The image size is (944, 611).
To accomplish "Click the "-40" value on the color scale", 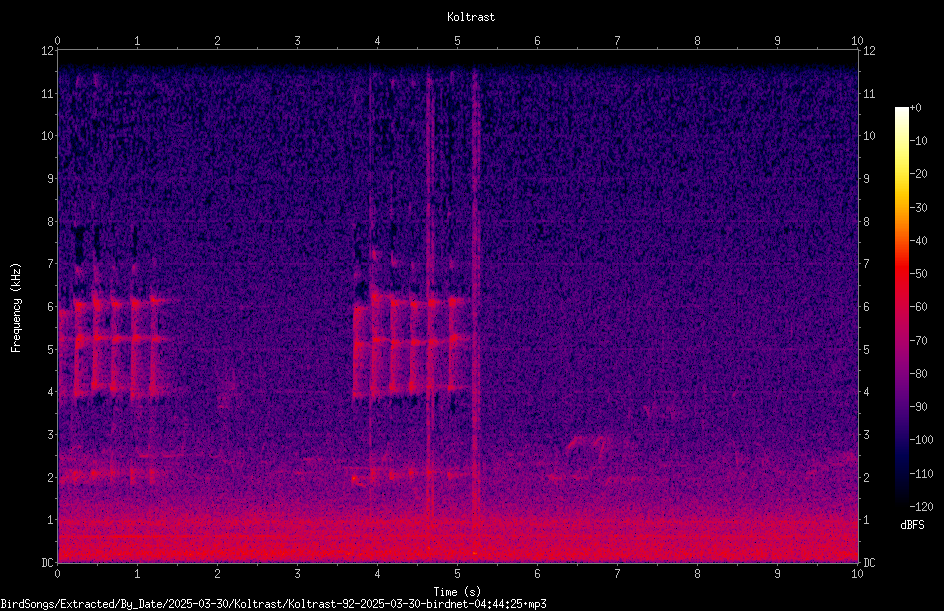I will click(x=918, y=241).
